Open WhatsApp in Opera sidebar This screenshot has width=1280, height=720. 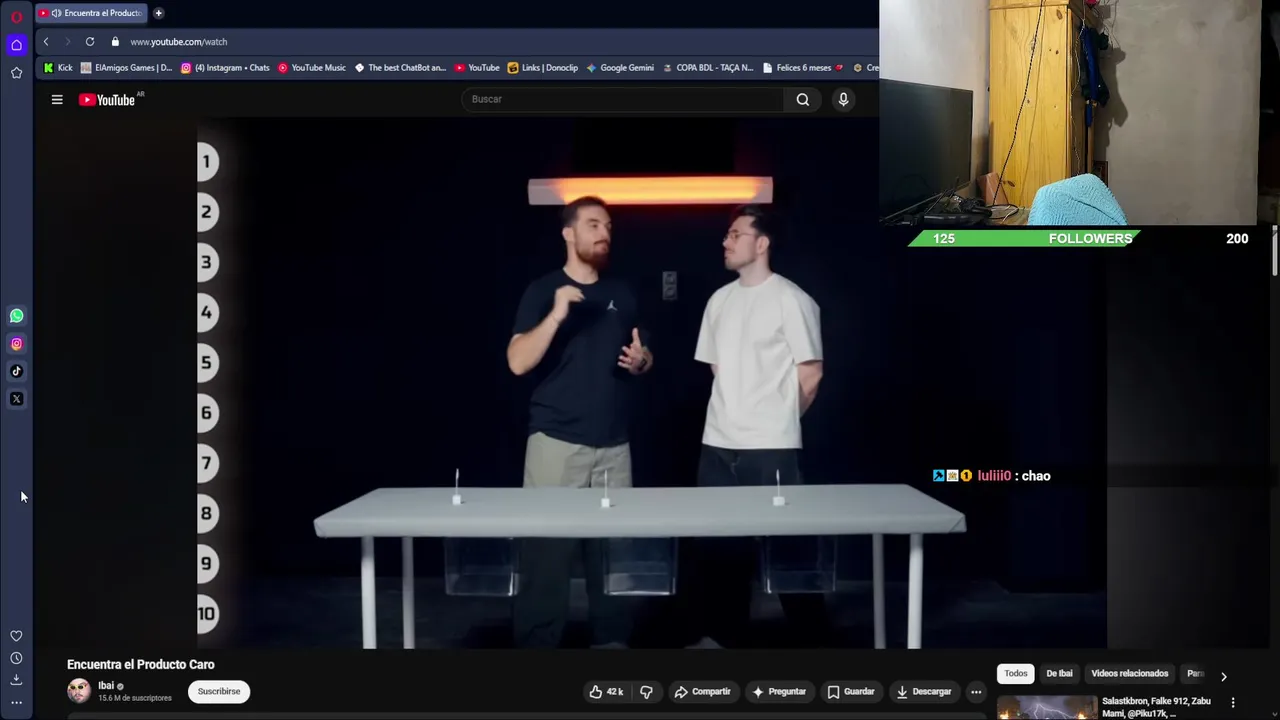point(16,316)
